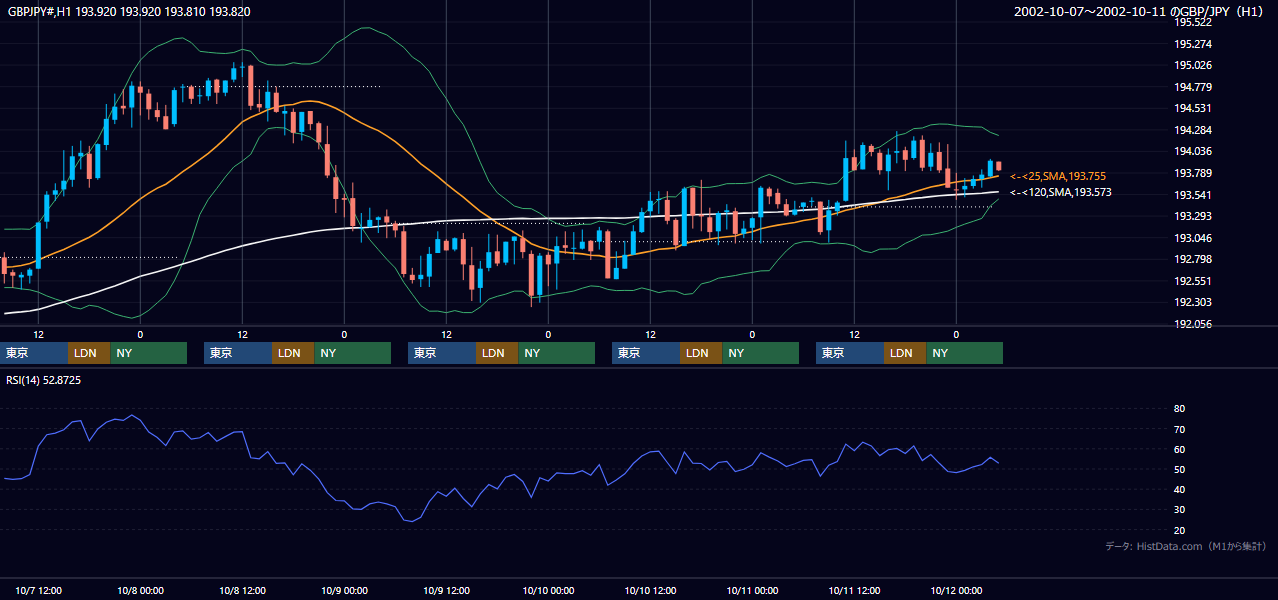The height and width of the screenshot is (600, 1278).
Task: Select the 10/12 00:00 time axis label
Action: (x=956, y=590)
